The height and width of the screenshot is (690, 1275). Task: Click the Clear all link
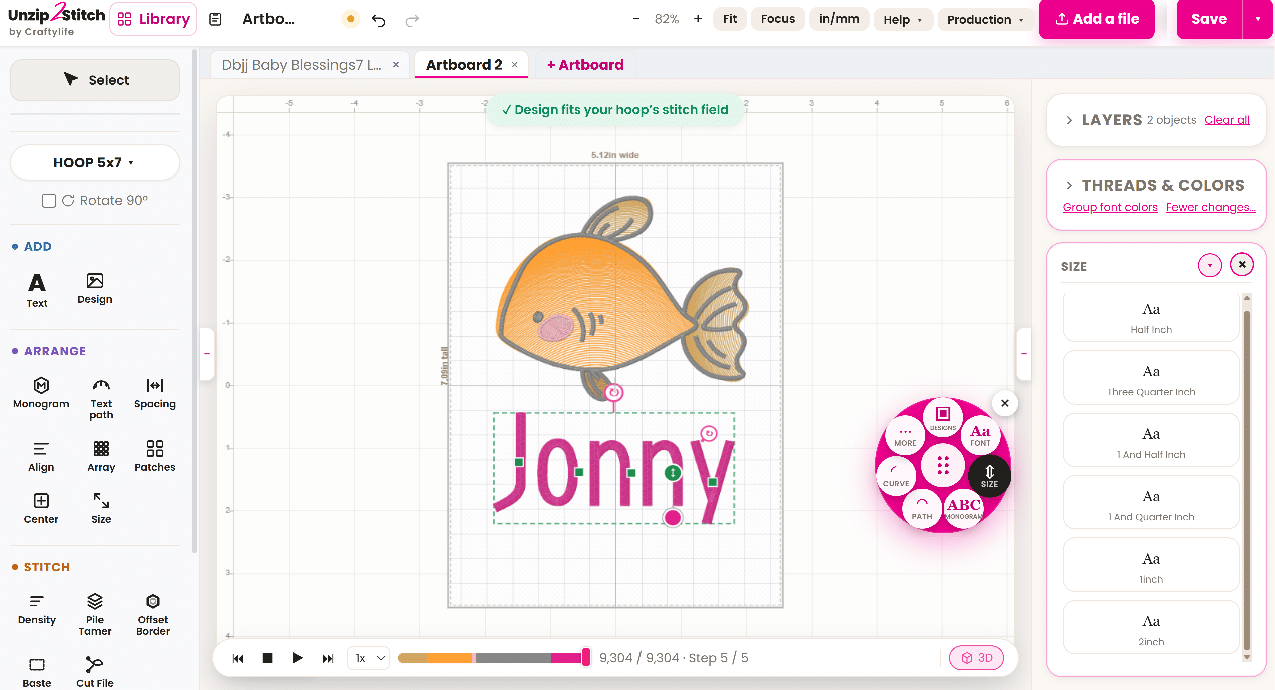coord(1227,120)
